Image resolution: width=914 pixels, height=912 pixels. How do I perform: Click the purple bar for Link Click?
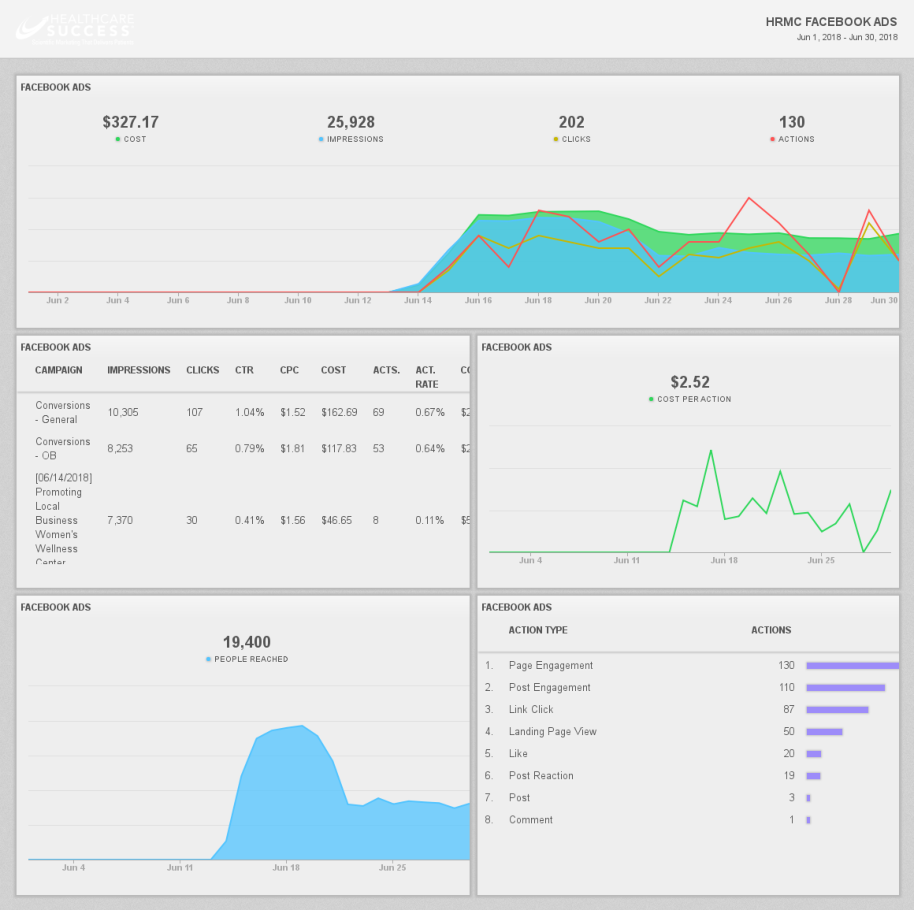[838, 710]
